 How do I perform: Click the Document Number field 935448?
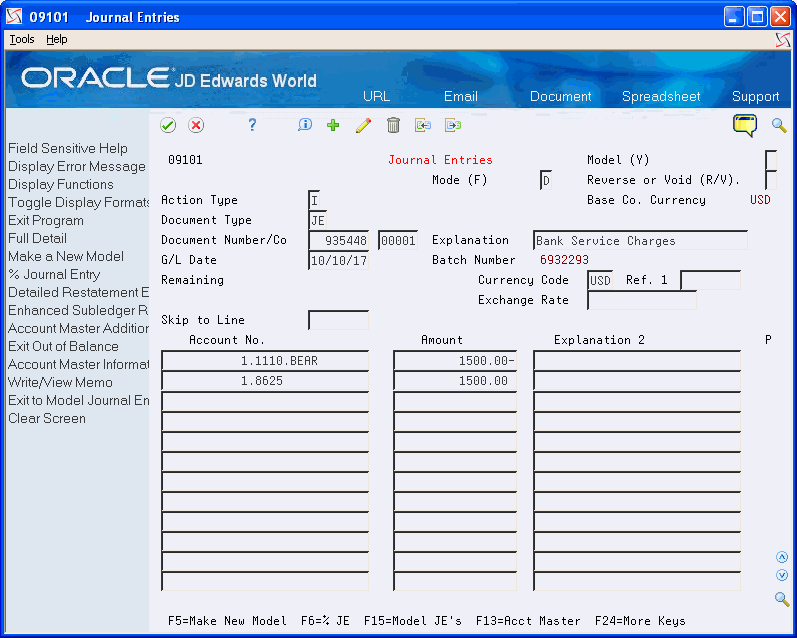[339, 240]
